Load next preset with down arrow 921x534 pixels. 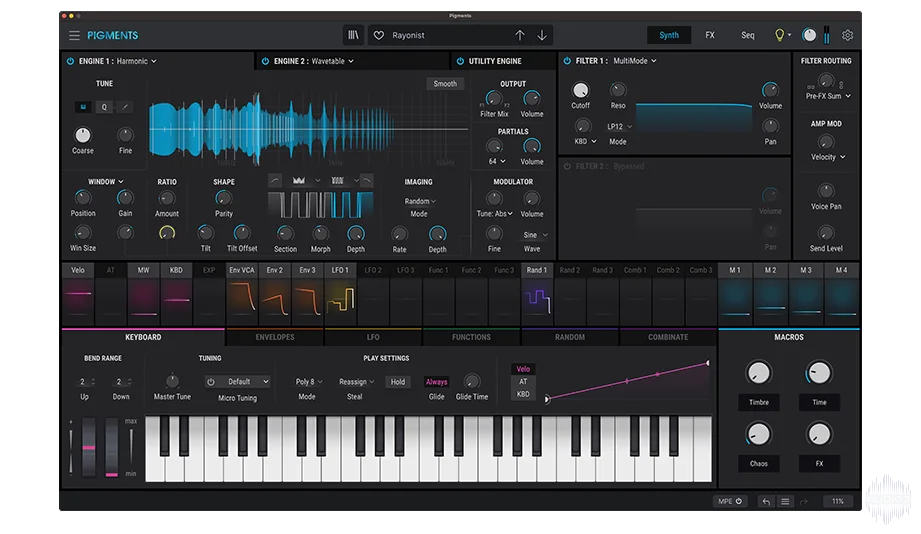click(x=542, y=35)
